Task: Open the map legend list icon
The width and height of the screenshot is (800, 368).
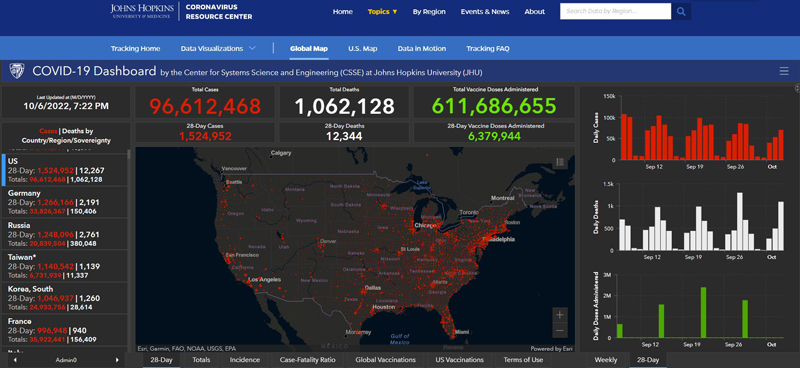Action: click(x=560, y=162)
